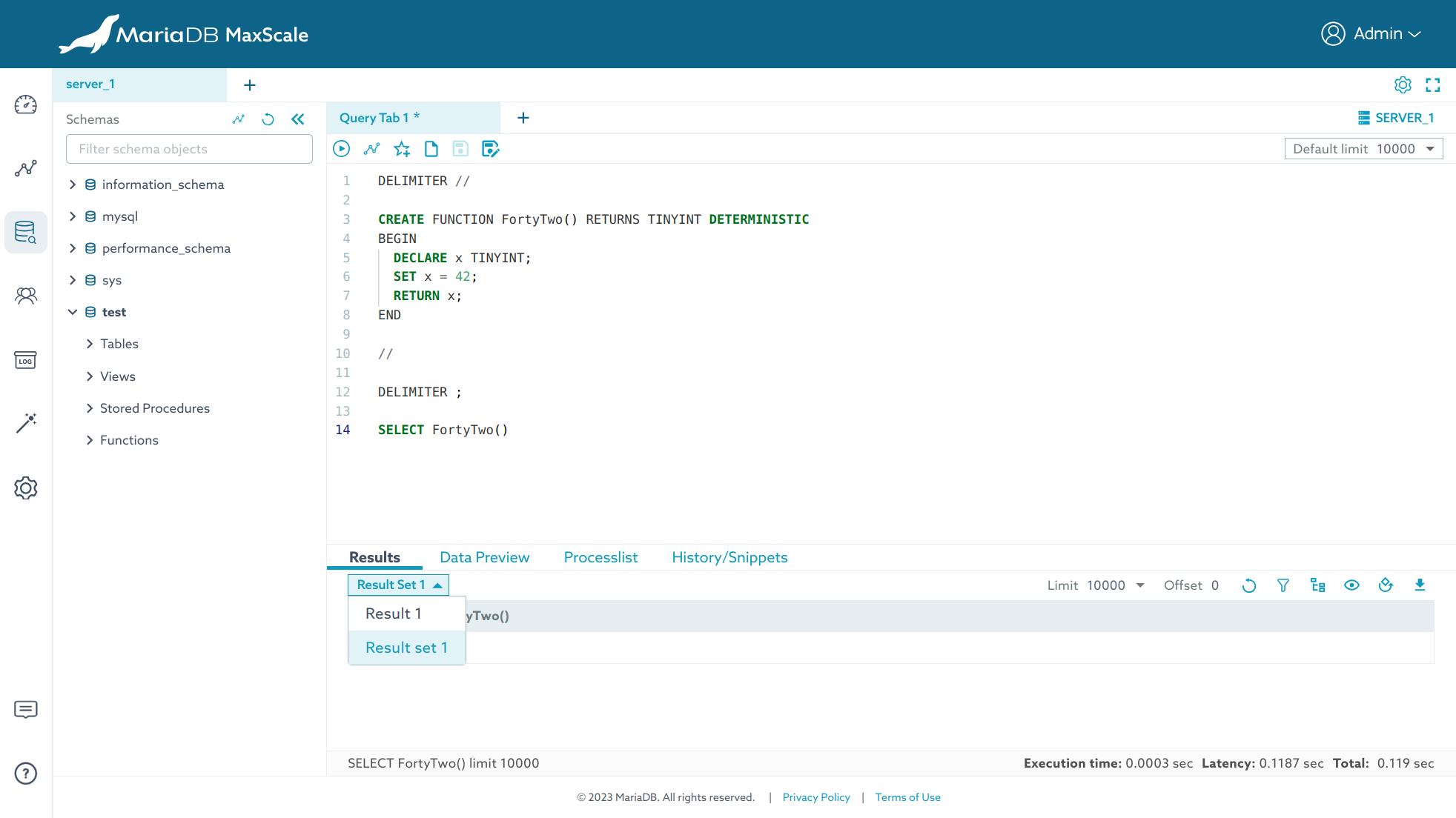Open the Privacy Policy link
Screen dimensions: 1456x818
pos(815,797)
